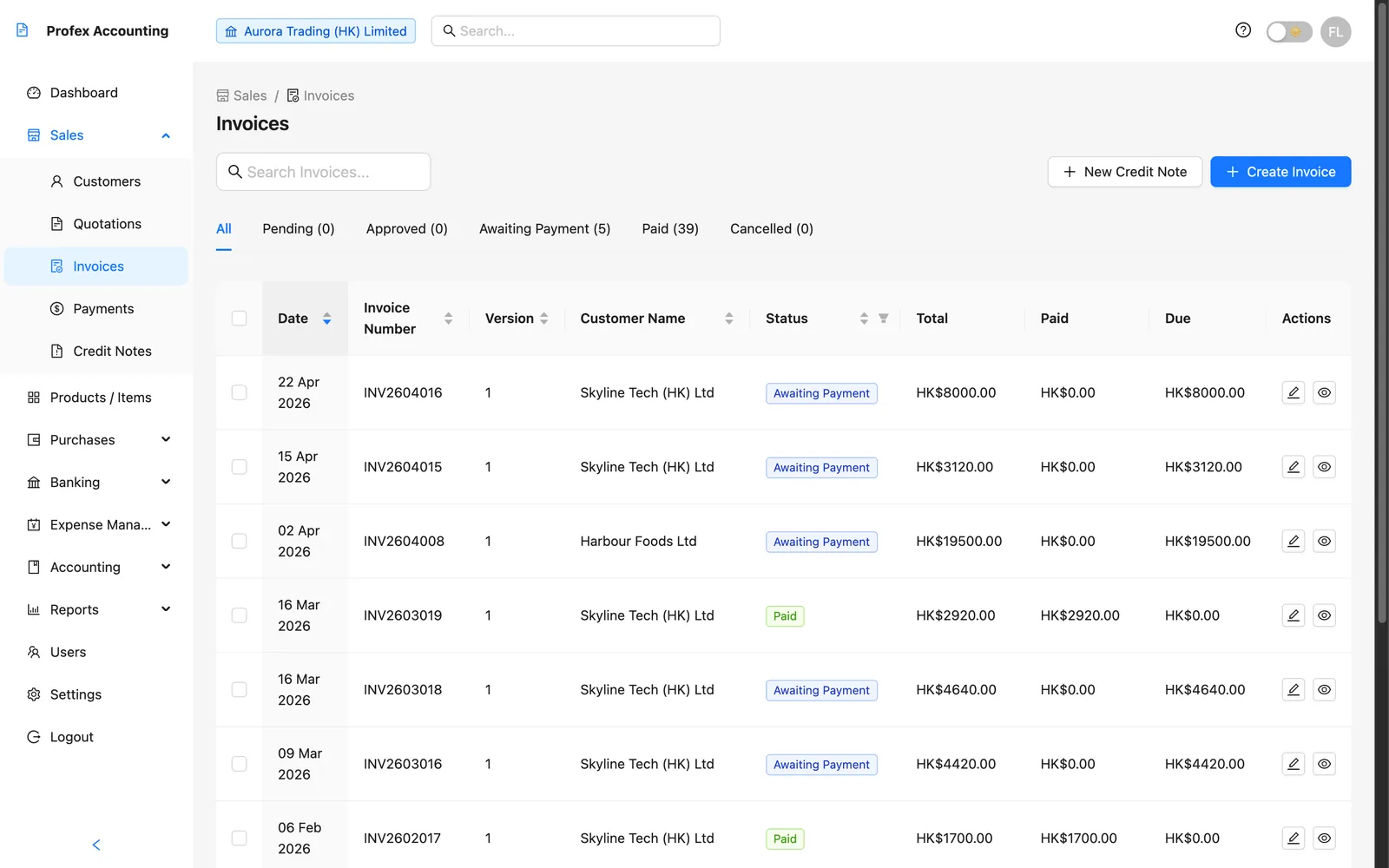Select the All invoices tab

224,229
